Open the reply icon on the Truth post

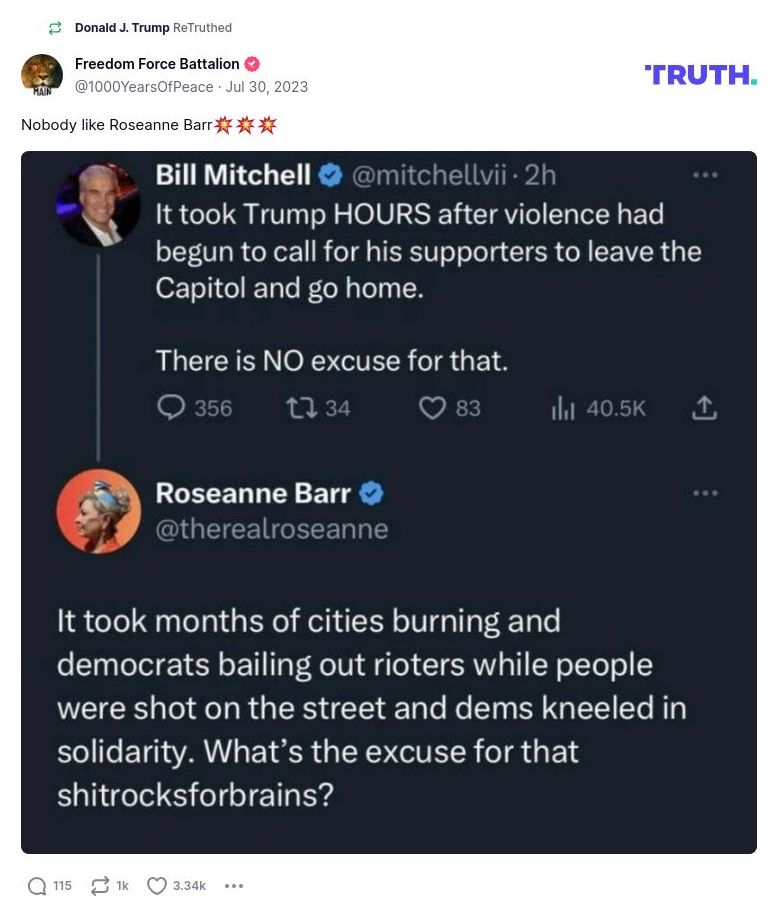[x=36, y=885]
